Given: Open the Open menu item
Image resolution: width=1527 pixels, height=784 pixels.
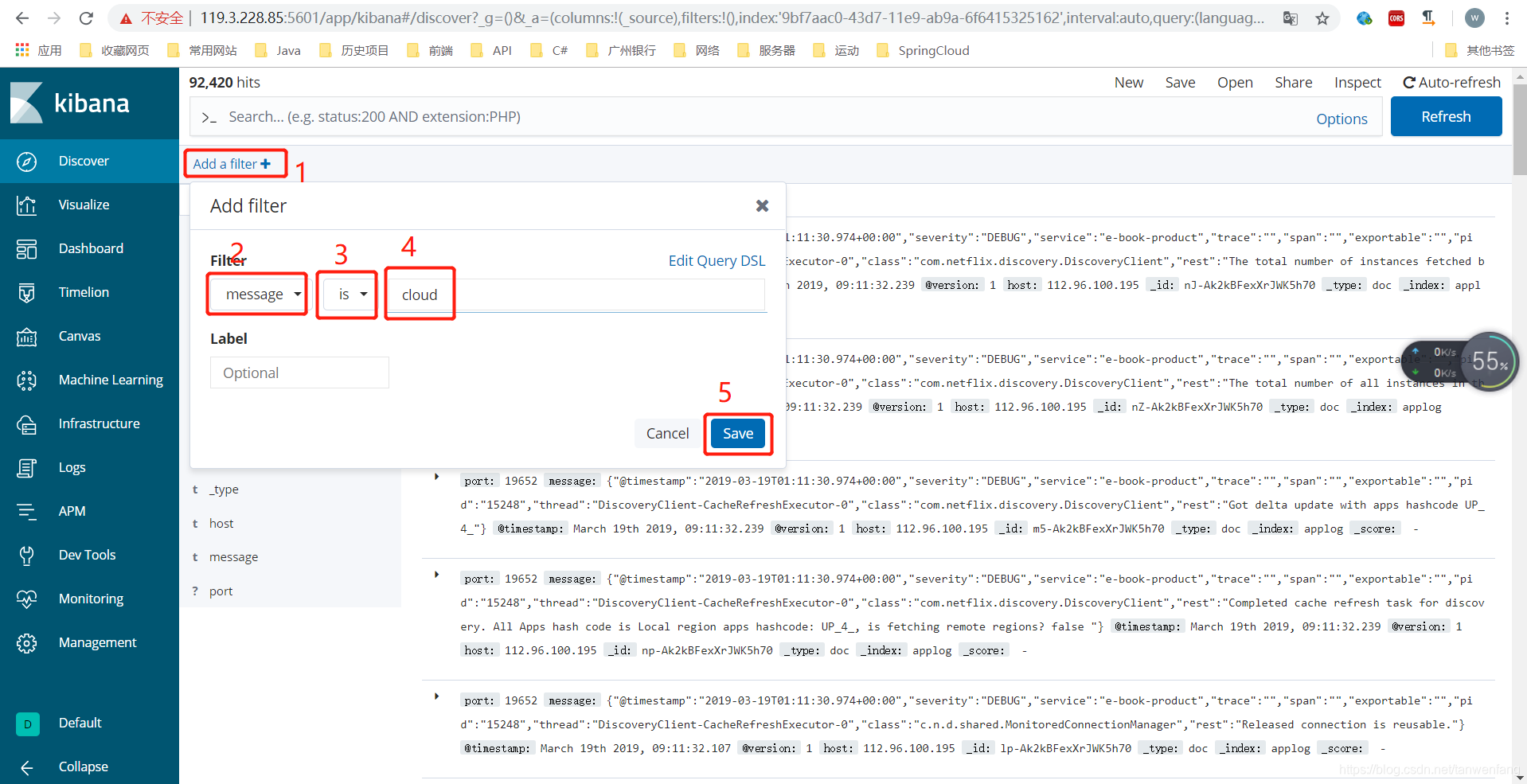Looking at the screenshot, I should (x=1235, y=83).
